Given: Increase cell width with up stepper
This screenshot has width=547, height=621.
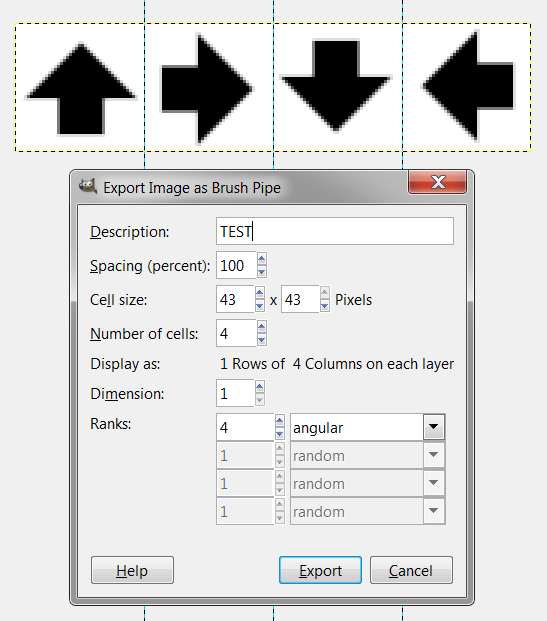Looking at the screenshot, I should pyautogui.click(x=259, y=293).
